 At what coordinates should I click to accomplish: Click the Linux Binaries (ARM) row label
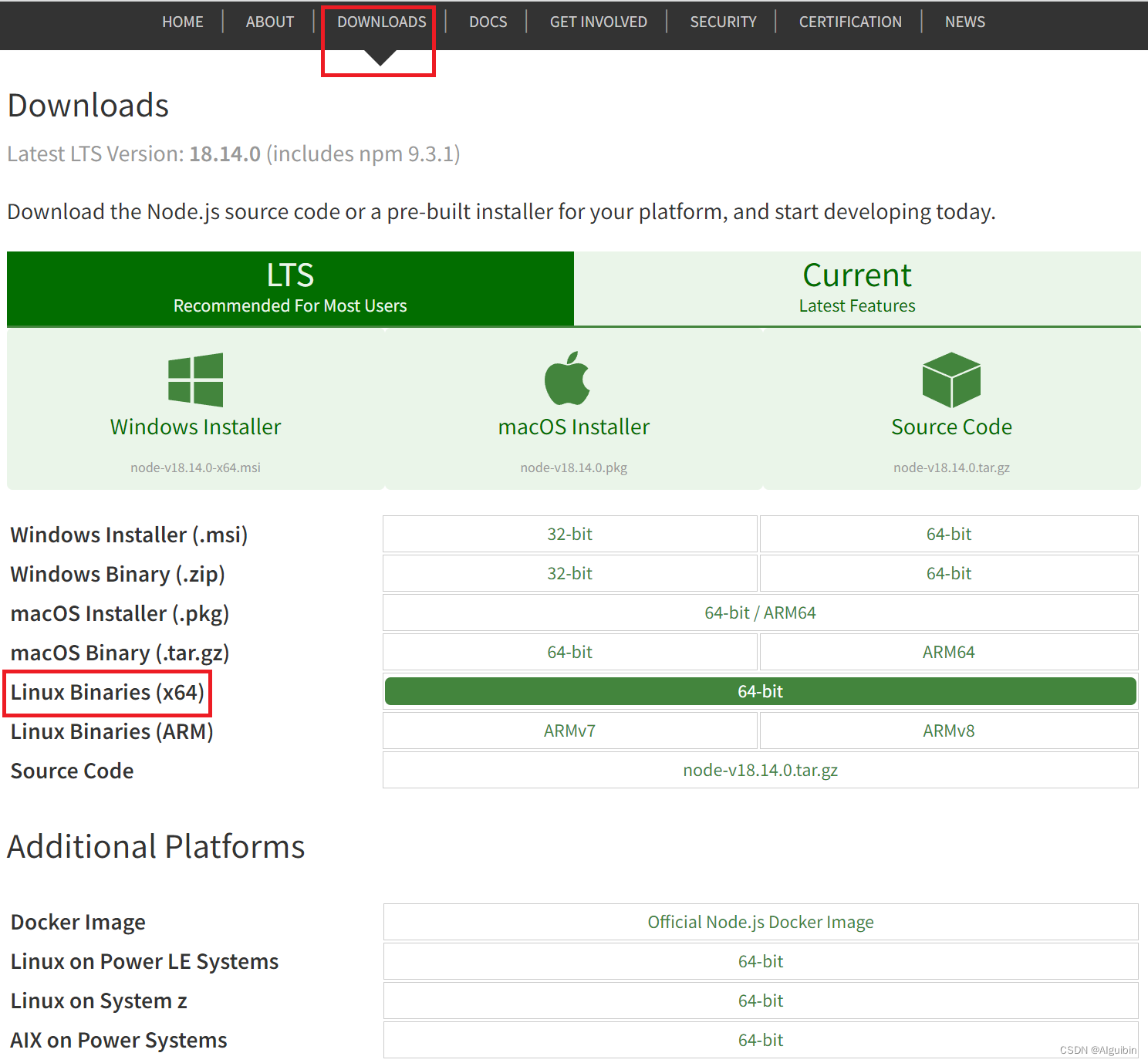112,731
